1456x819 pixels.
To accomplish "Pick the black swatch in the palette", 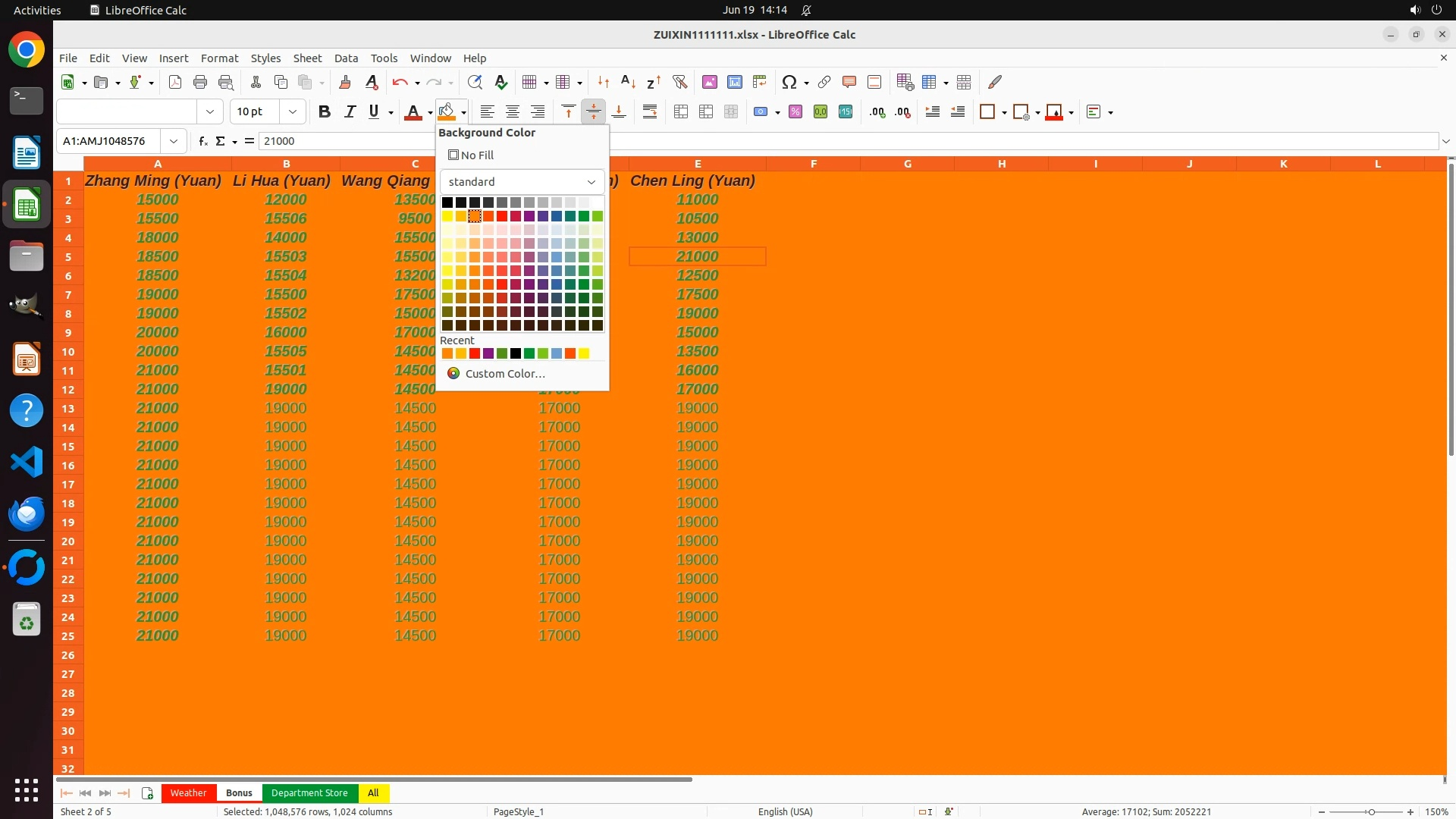I will pos(447,202).
